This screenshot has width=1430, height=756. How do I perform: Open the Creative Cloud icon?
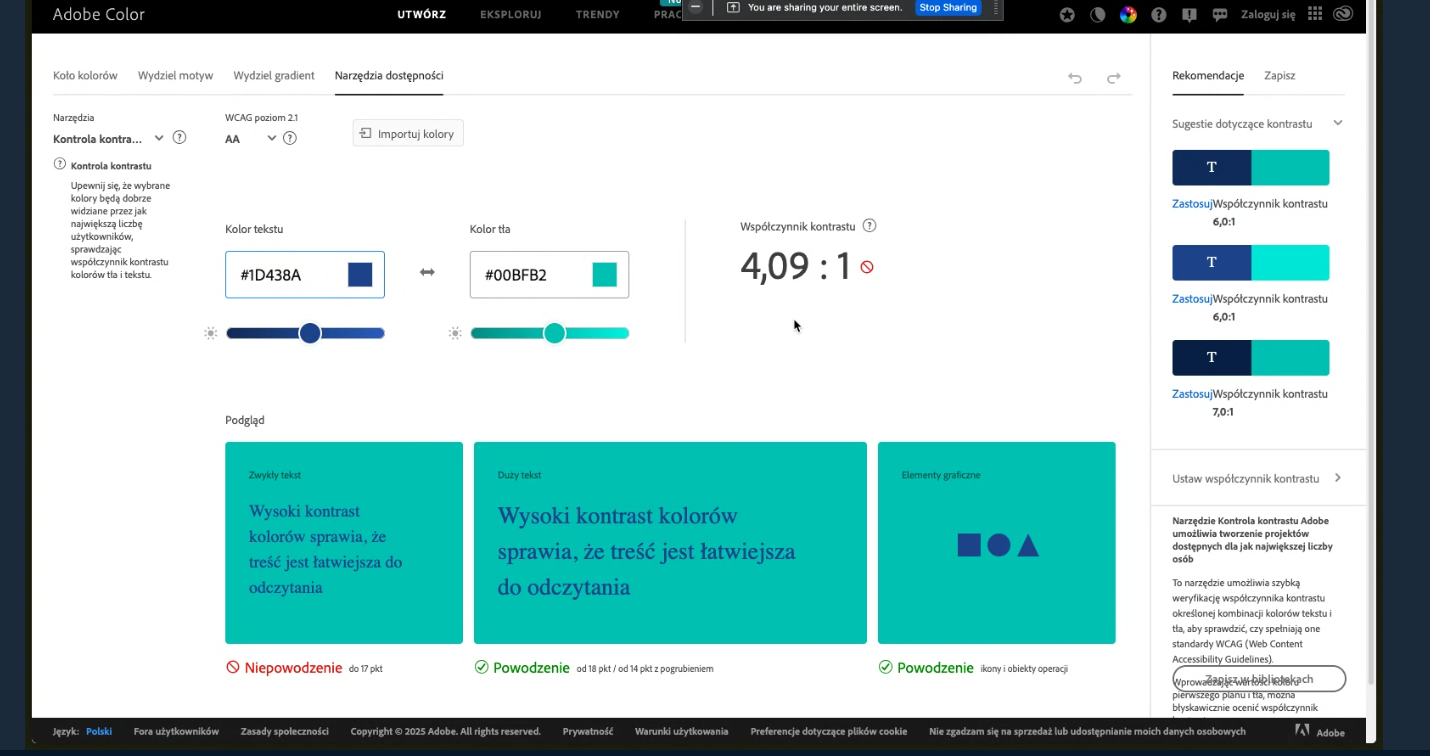coord(1344,14)
